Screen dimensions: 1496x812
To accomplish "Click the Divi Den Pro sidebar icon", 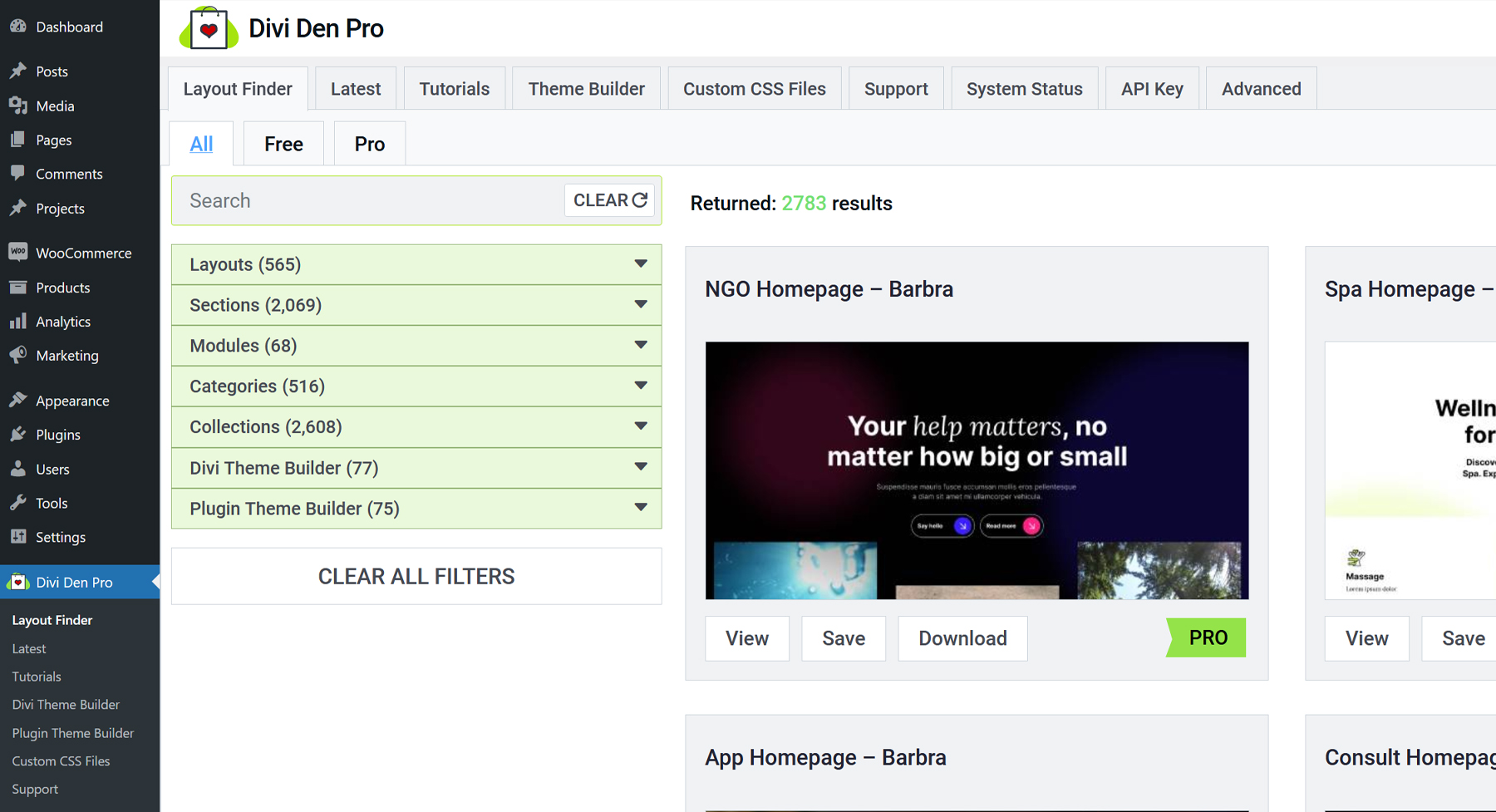I will click(x=18, y=582).
